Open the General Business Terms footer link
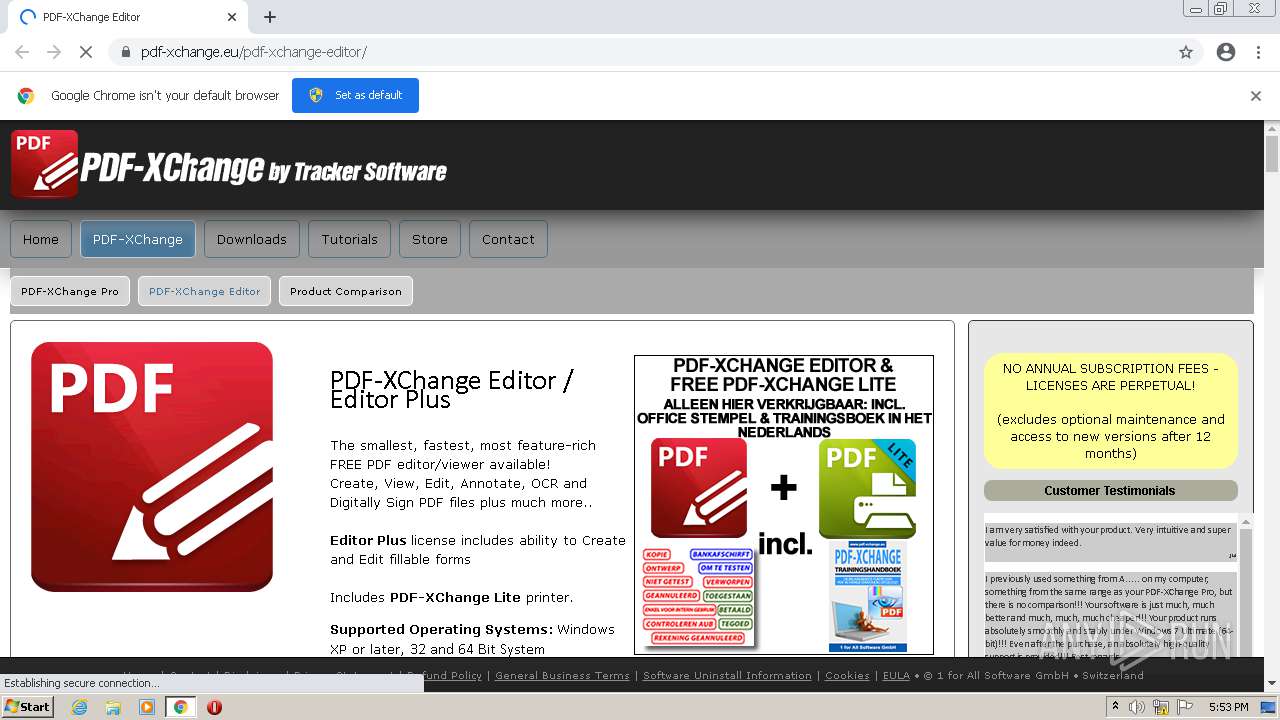Image resolution: width=1280 pixels, height=720 pixels. (x=562, y=675)
